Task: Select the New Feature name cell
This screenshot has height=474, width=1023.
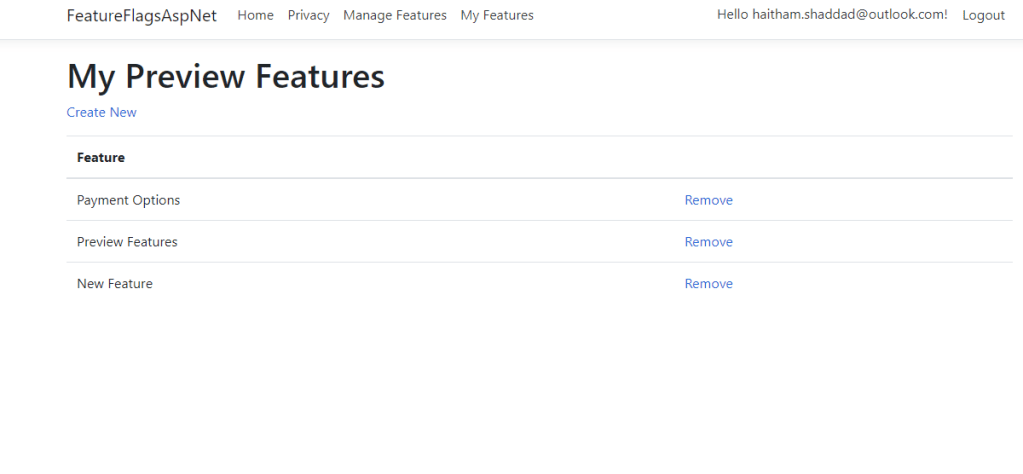Action: (115, 284)
